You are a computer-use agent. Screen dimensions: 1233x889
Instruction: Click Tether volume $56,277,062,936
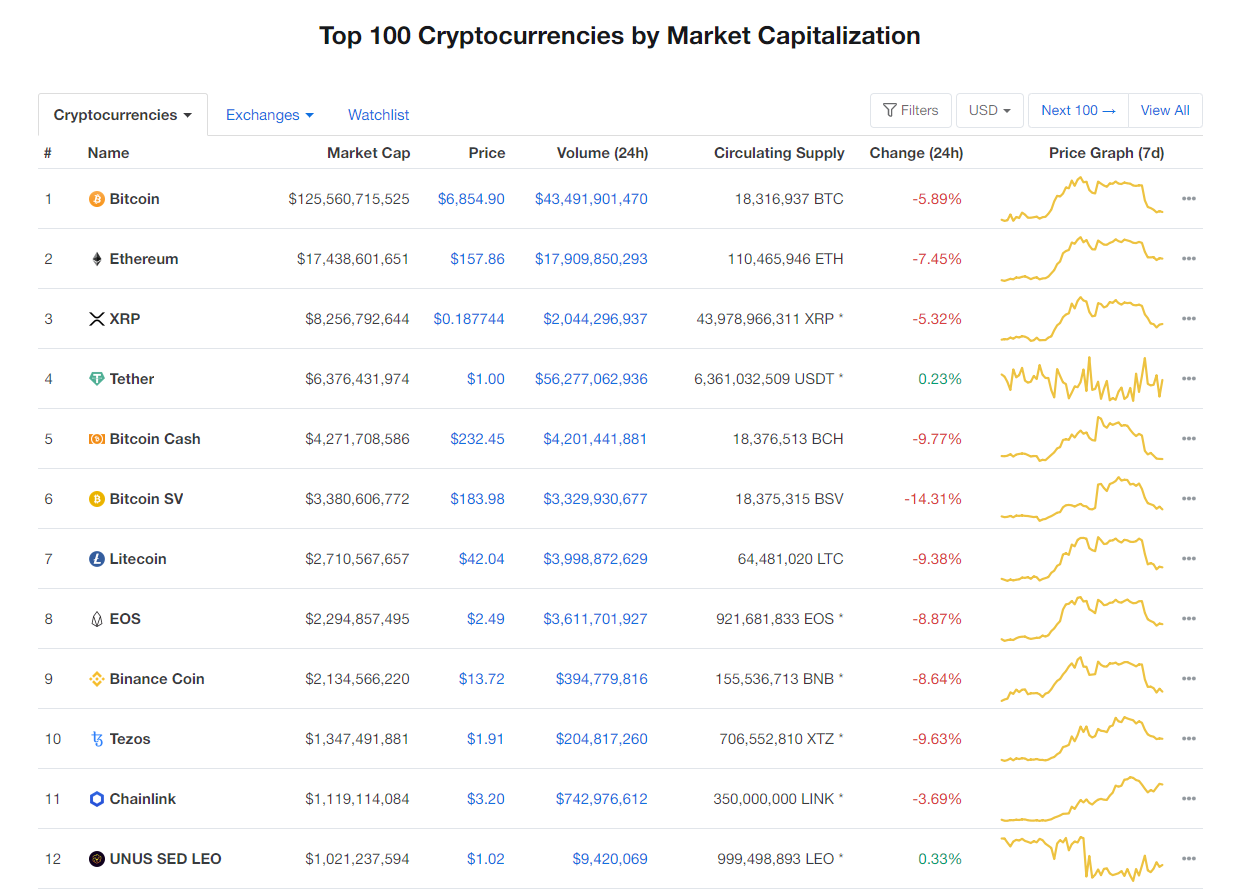point(591,379)
